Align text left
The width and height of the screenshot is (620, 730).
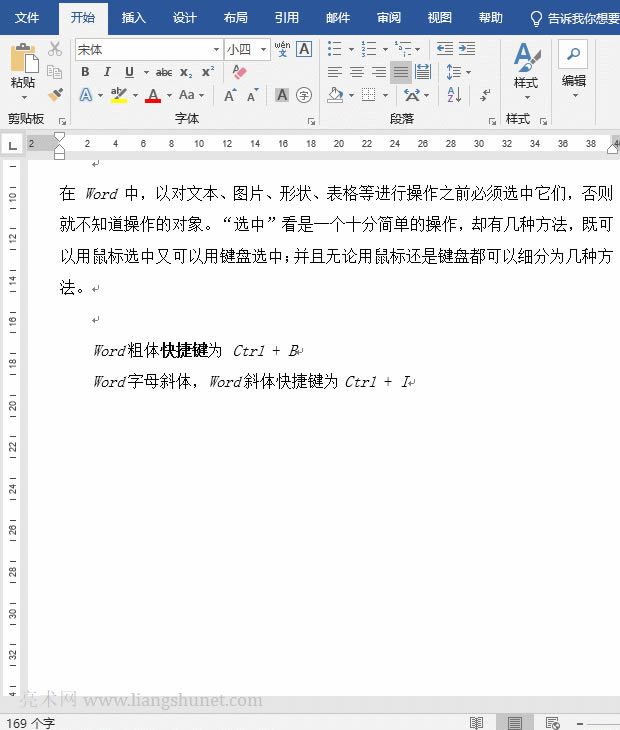pyautogui.click(x=335, y=72)
